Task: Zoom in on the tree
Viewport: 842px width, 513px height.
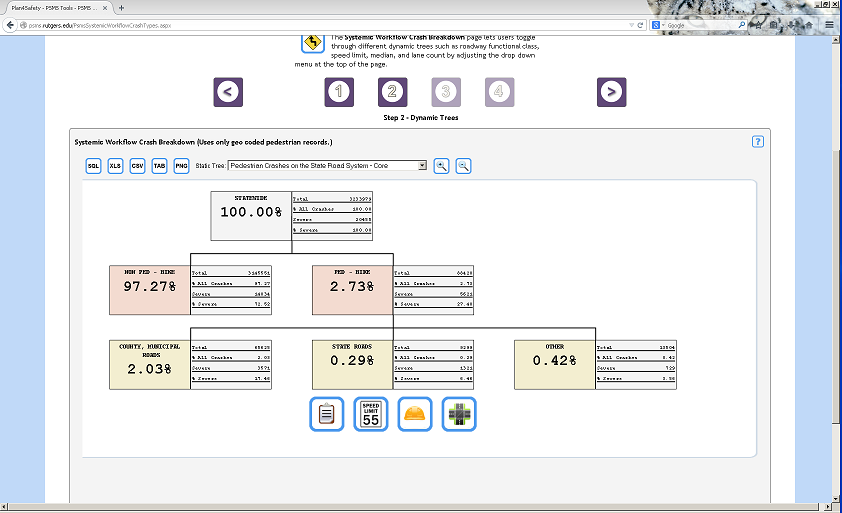Action: coord(441,166)
